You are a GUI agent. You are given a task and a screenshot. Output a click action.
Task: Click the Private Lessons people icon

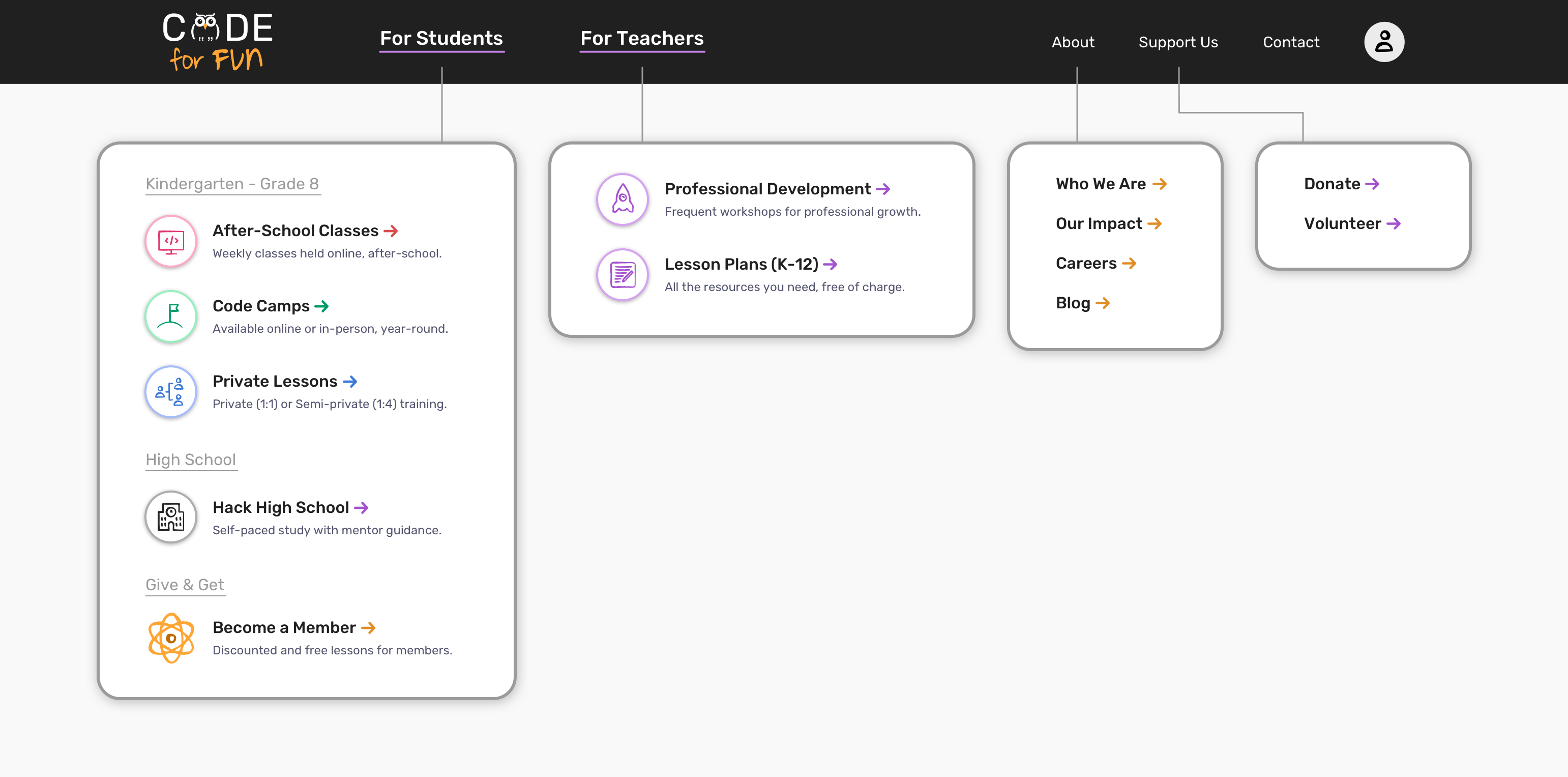tap(170, 390)
